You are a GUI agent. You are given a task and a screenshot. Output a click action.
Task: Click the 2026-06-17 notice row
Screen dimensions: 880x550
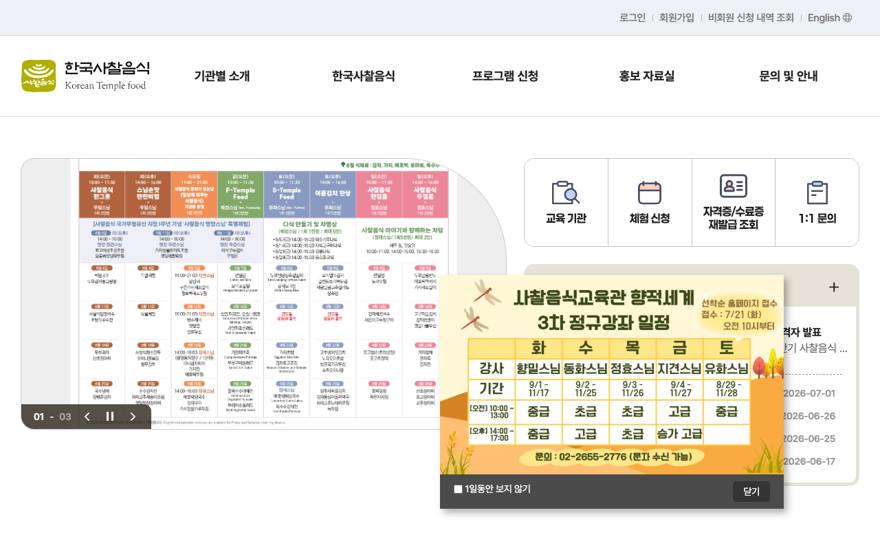809,461
